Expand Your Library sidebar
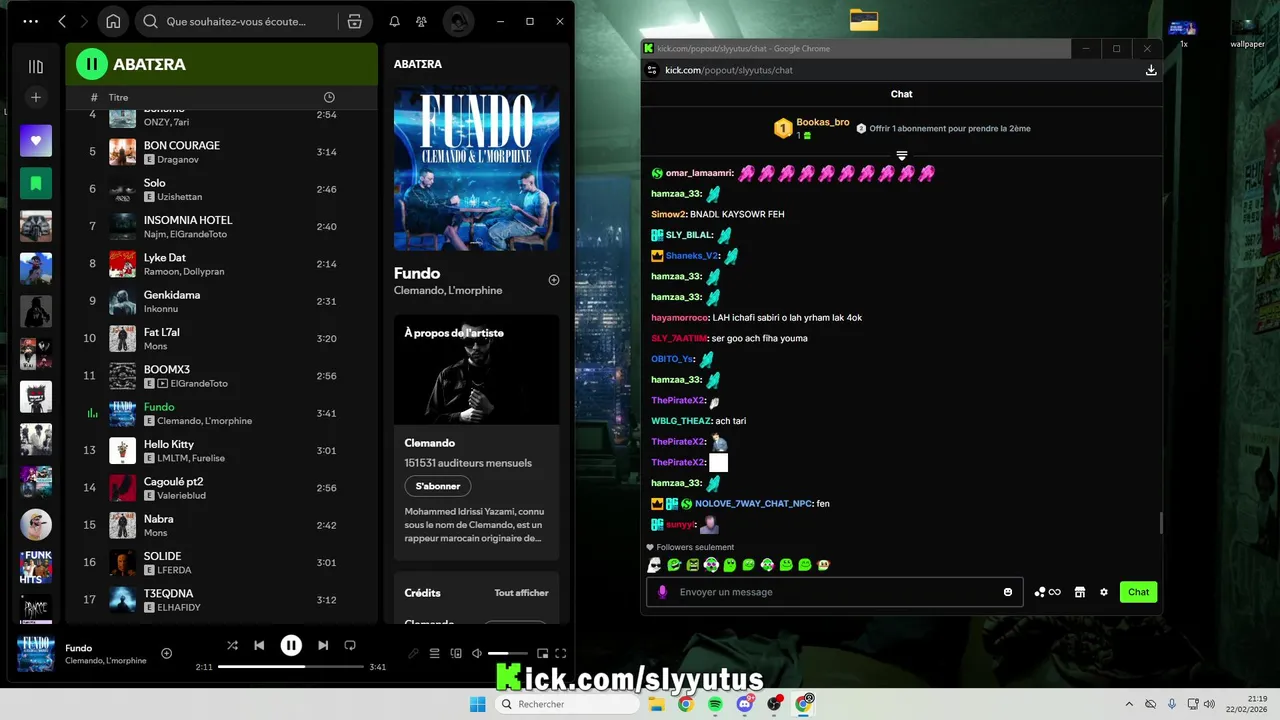 [x=36, y=66]
